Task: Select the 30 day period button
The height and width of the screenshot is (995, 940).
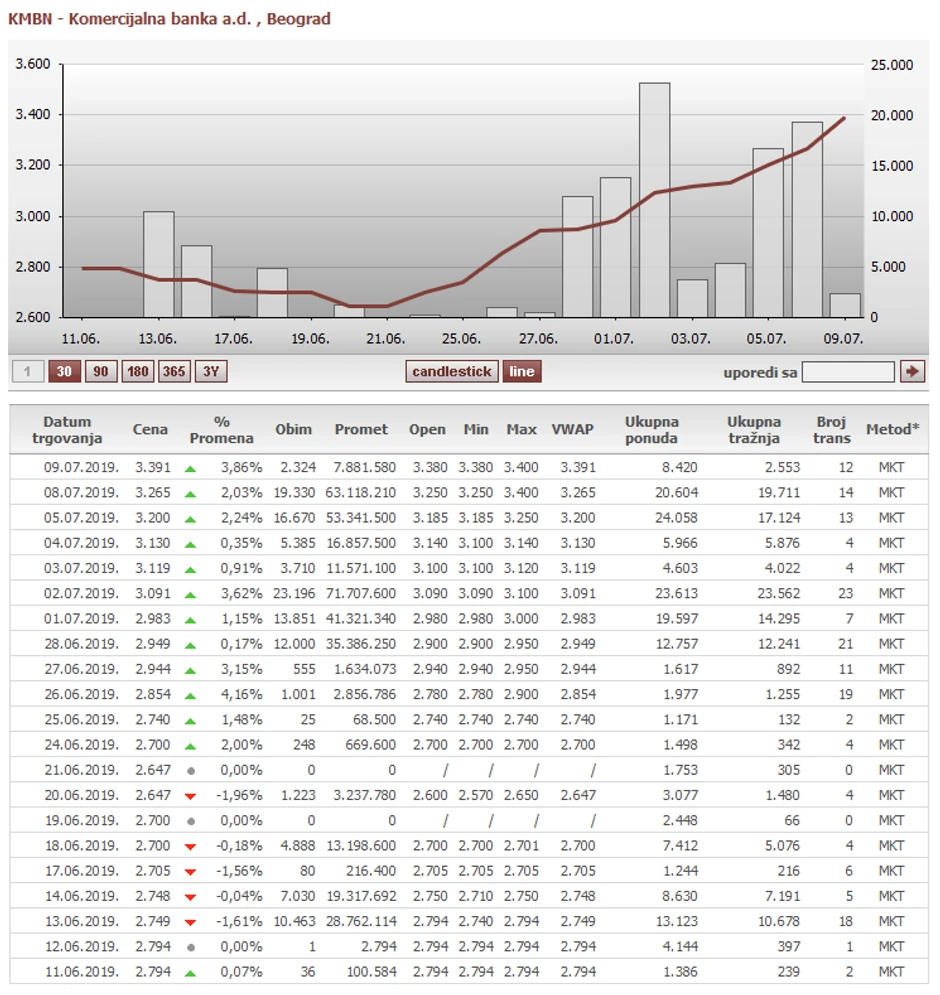Action: coord(64,372)
